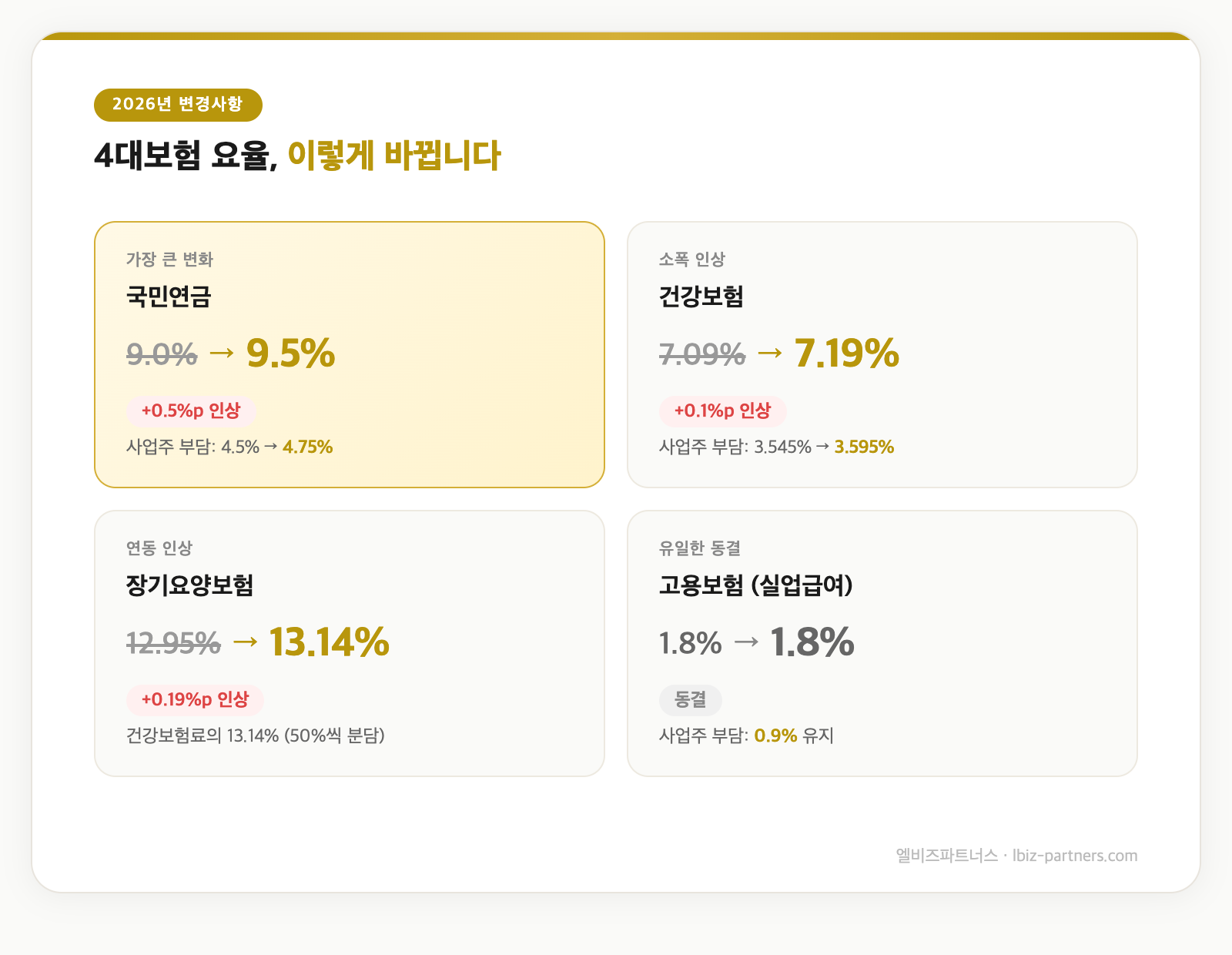Select the "가장 큰 변화" label

coord(170,260)
